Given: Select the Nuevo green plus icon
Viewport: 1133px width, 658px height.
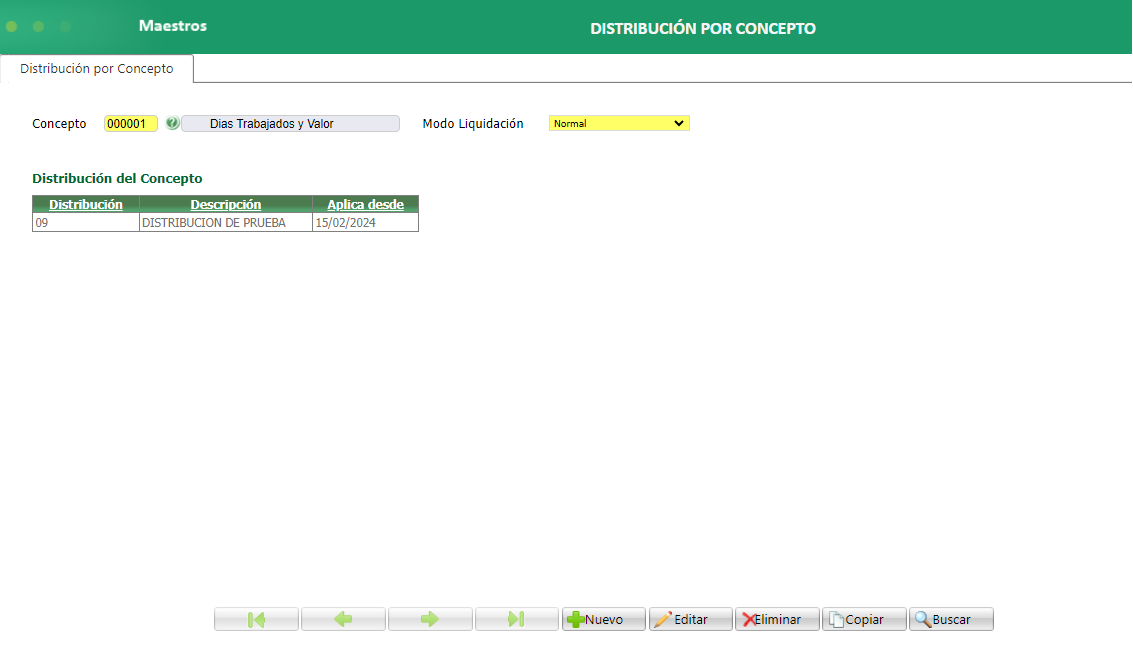Looking at the screenshot, I should click(577, 618).
